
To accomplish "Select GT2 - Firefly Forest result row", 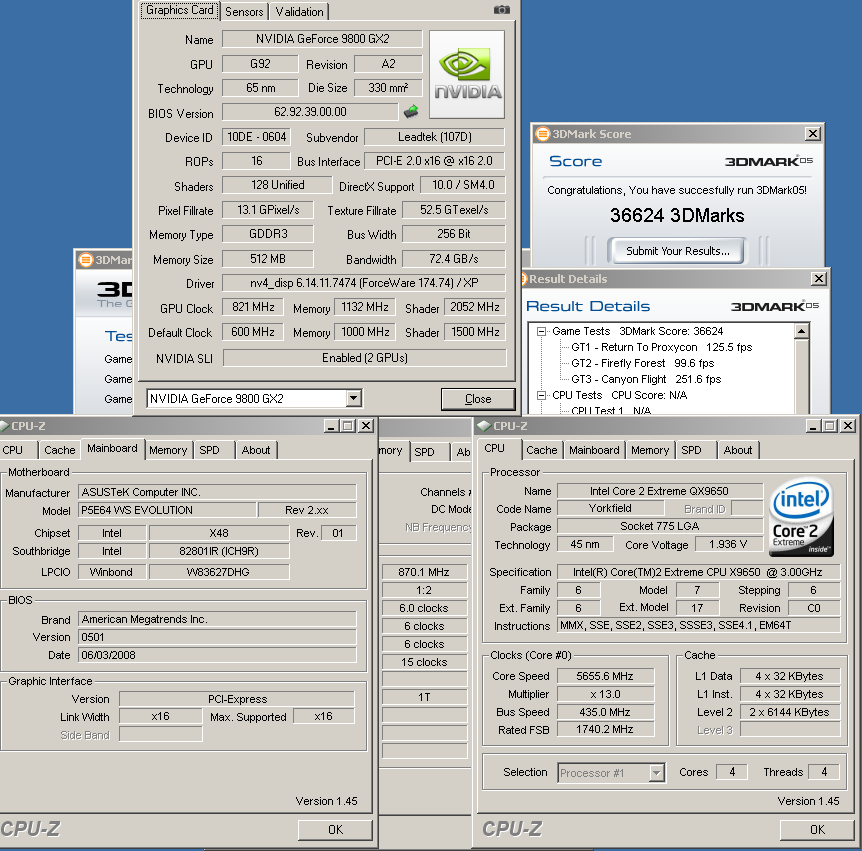I will coord(643,363).
